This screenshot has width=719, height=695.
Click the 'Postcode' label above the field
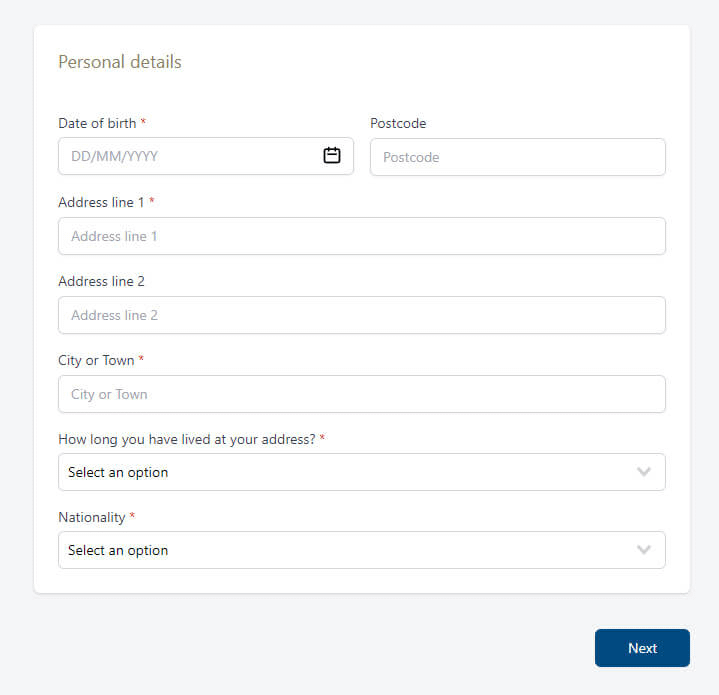pyautogui.click(x=398, y=123)
